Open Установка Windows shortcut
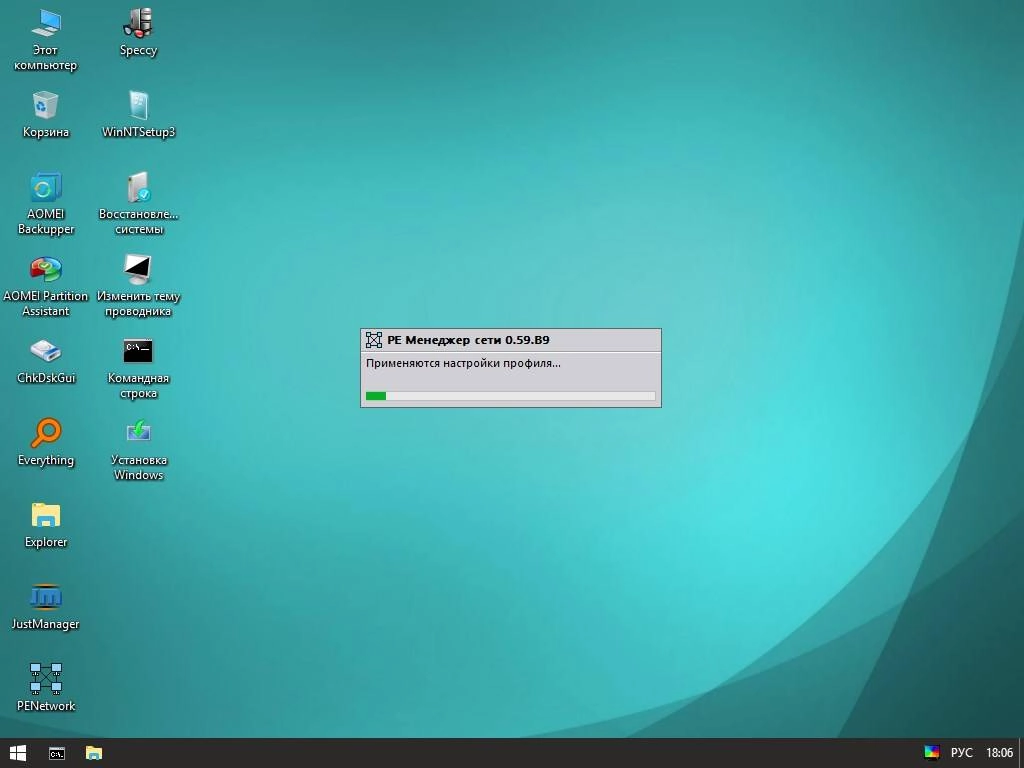The image size is (1024, 768). (x=138, y=450)
